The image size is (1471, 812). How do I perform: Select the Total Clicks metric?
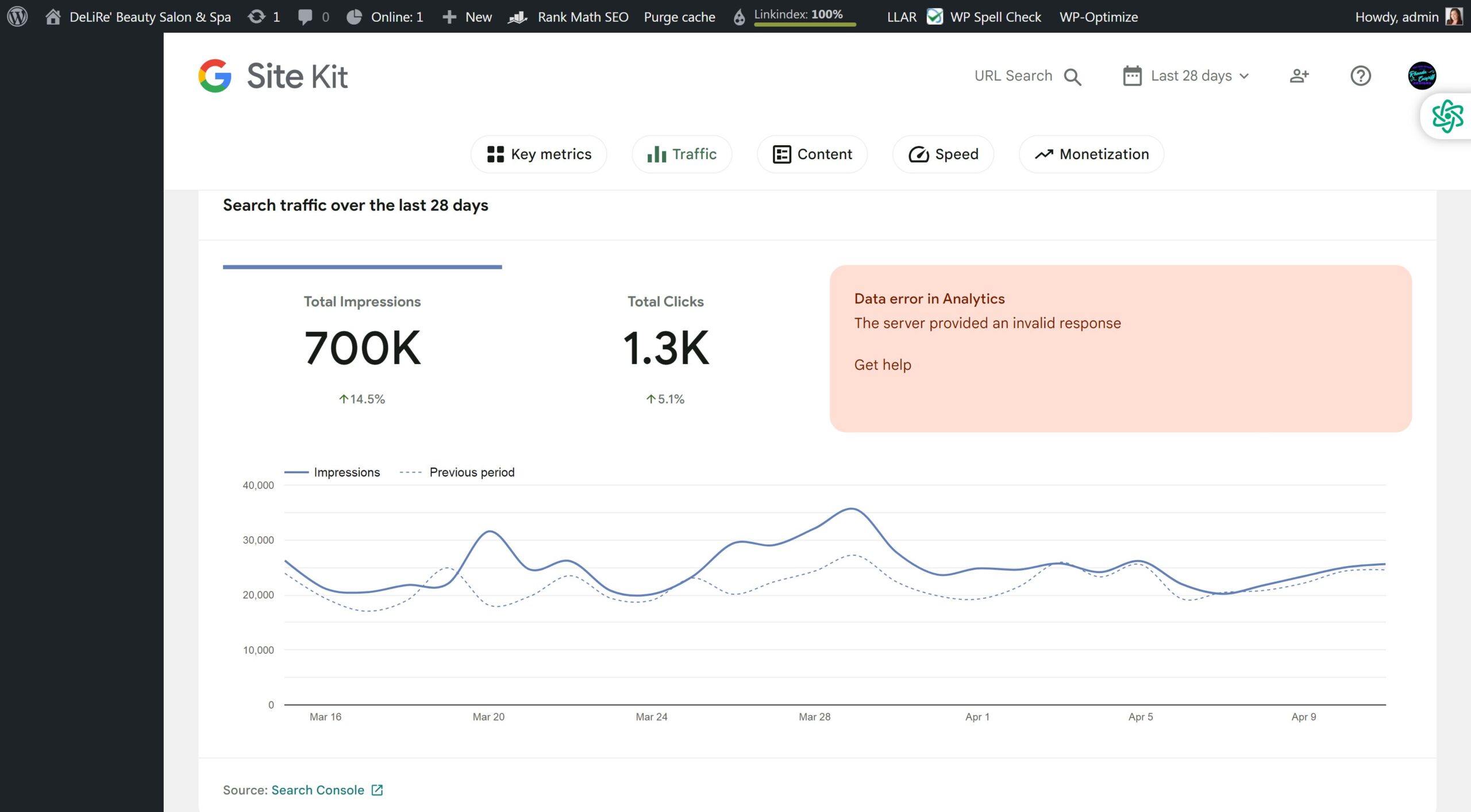665,349
